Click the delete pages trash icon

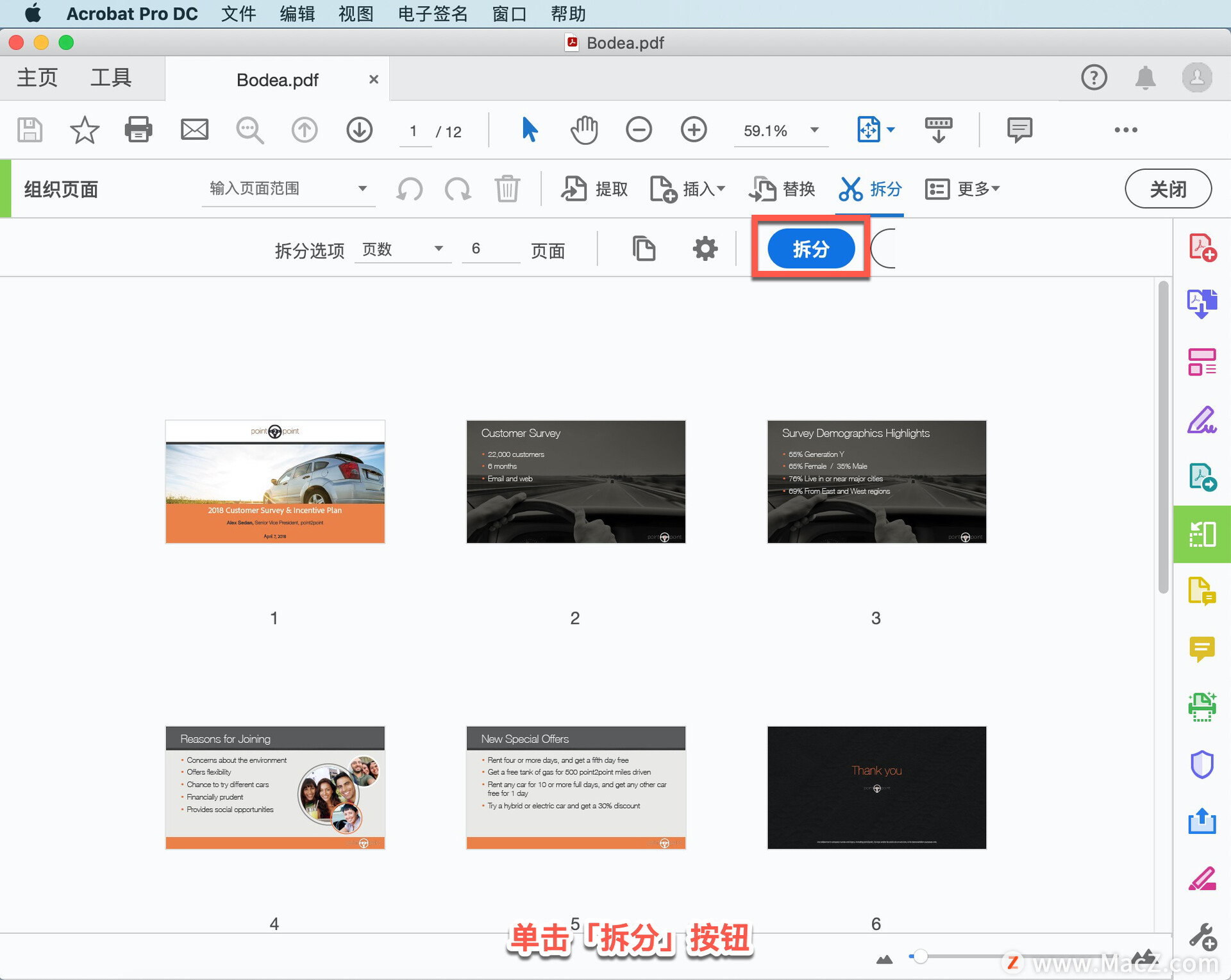point(507,188)
